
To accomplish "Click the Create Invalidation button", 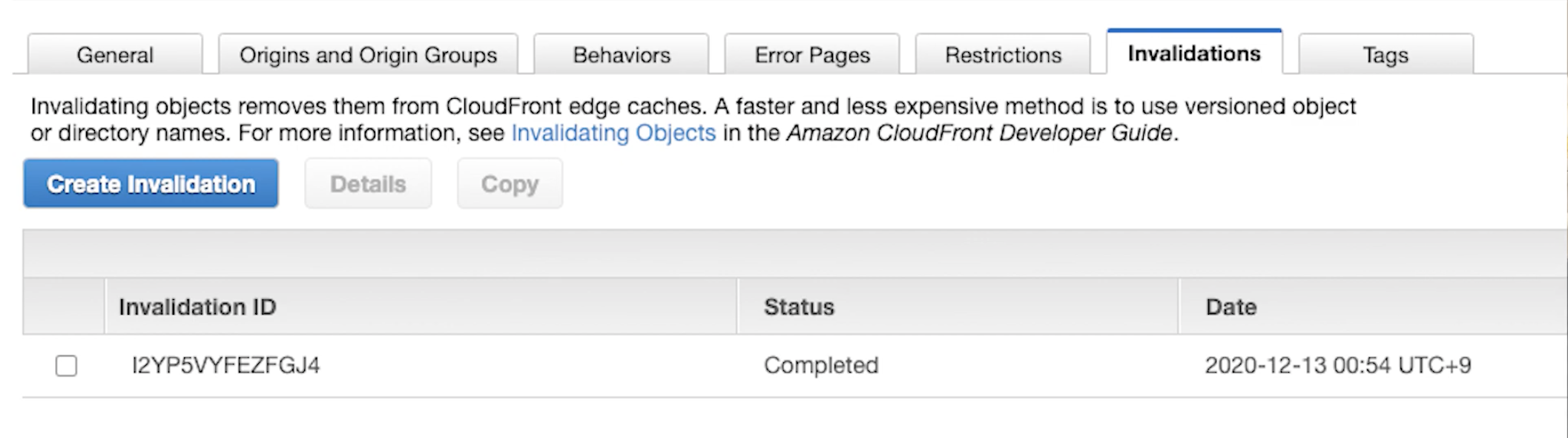I will click(x=151, y=183).
